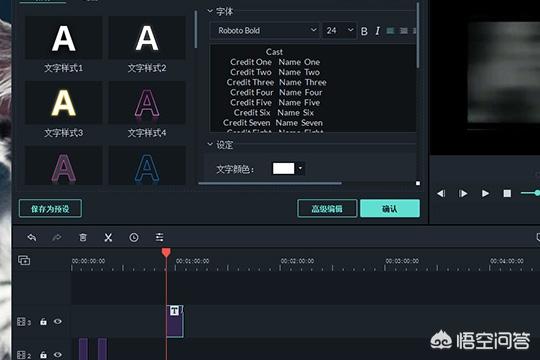The image size is (540, 360).
Task: Toggle lock on track 3
Action: point(43,322)
